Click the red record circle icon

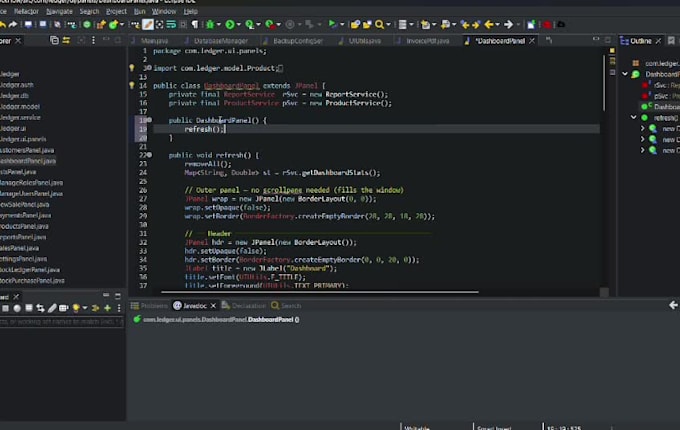tap(547, 25)
